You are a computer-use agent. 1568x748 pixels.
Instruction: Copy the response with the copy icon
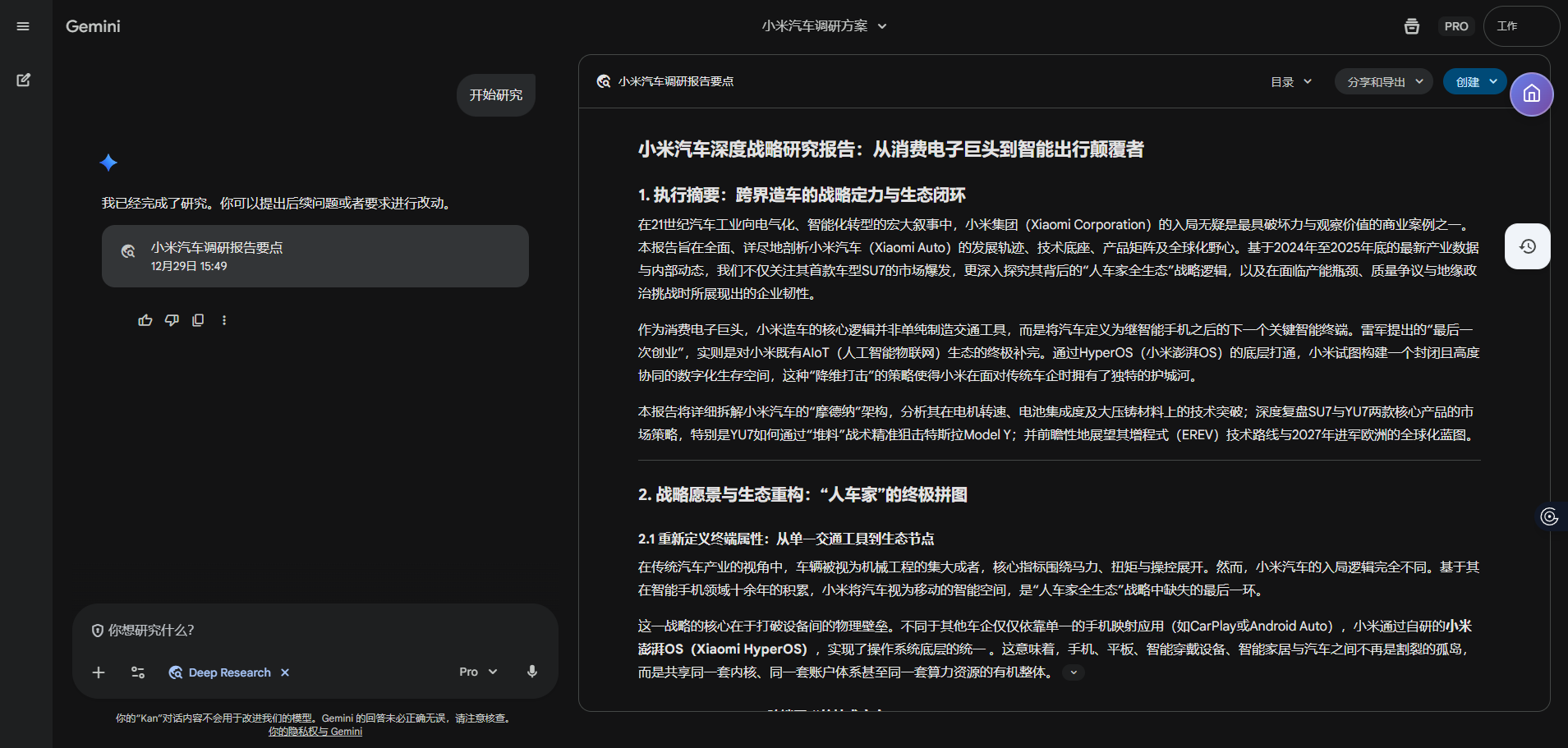198,320
